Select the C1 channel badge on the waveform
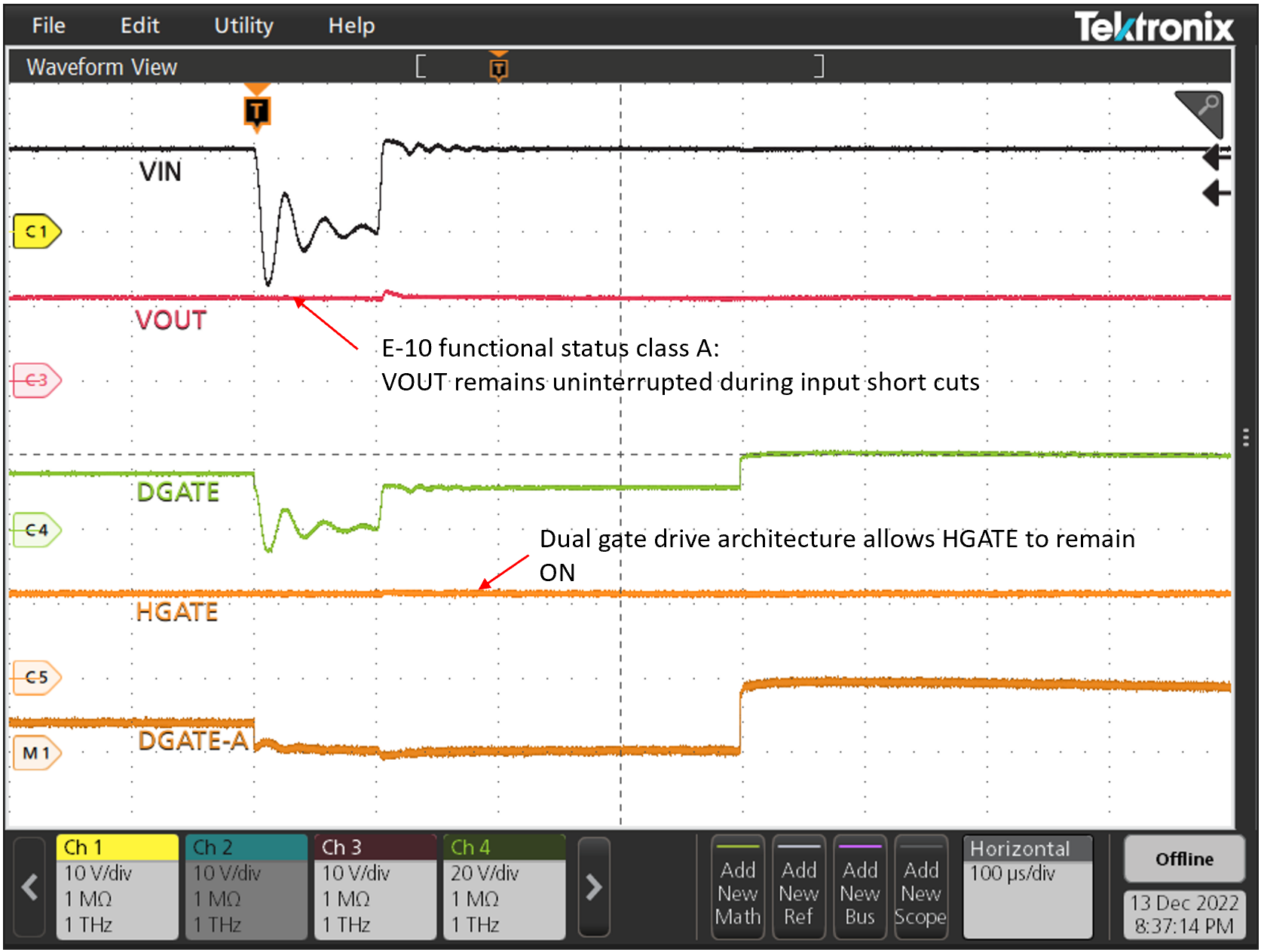1261x952 pixels. click(x=35, y=232)
